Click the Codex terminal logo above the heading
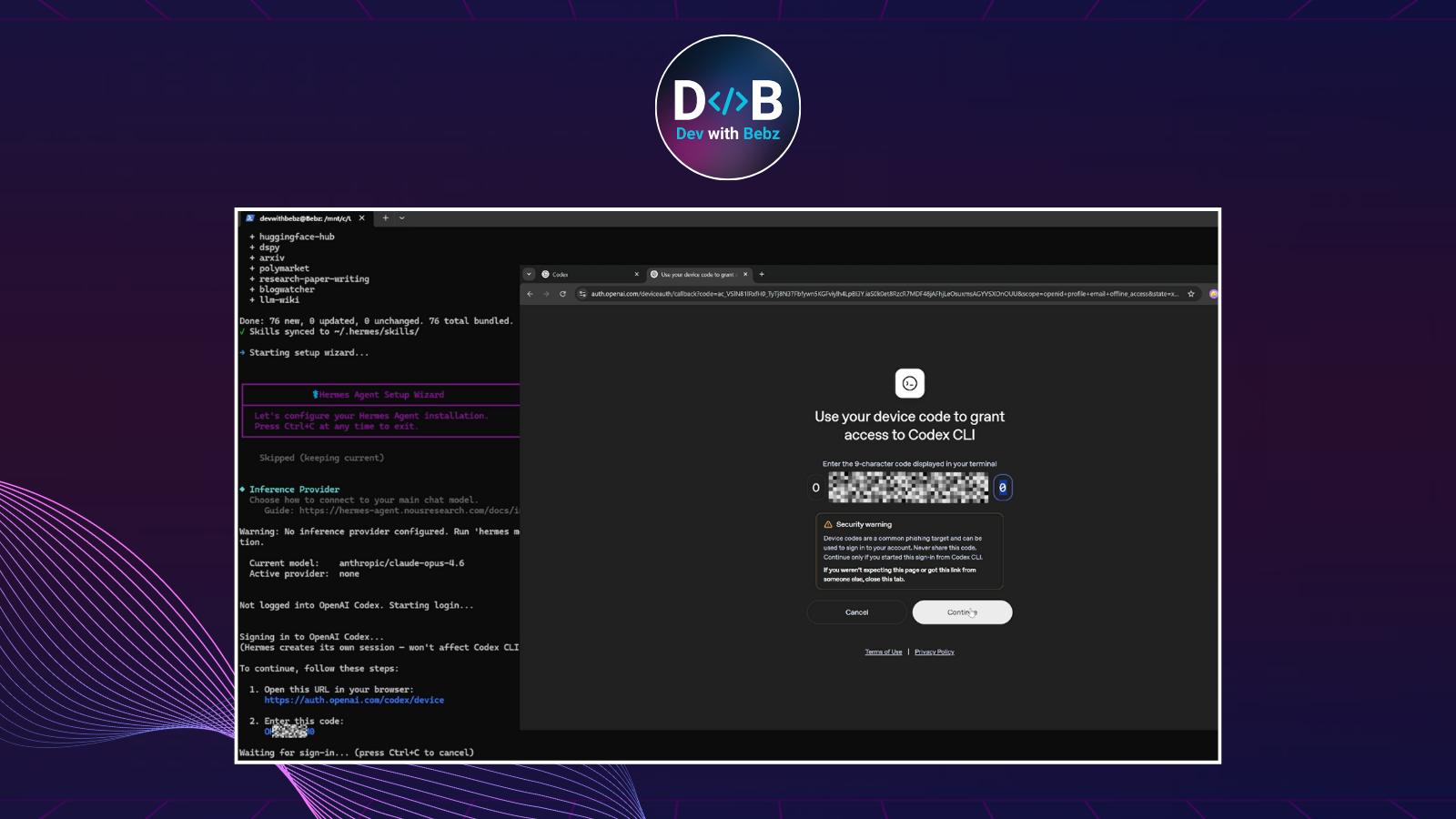The height and width of the screenshot is (819, 1456). 910,383
